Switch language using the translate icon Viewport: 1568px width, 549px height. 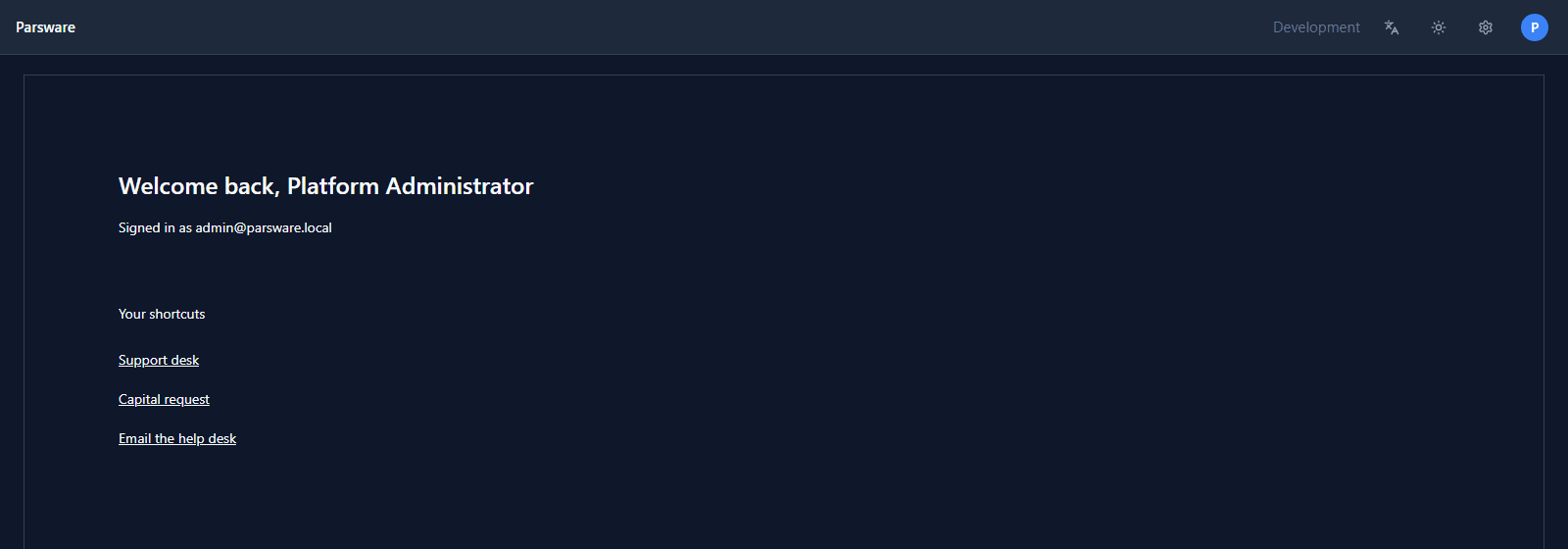[x=1392, y=27]
